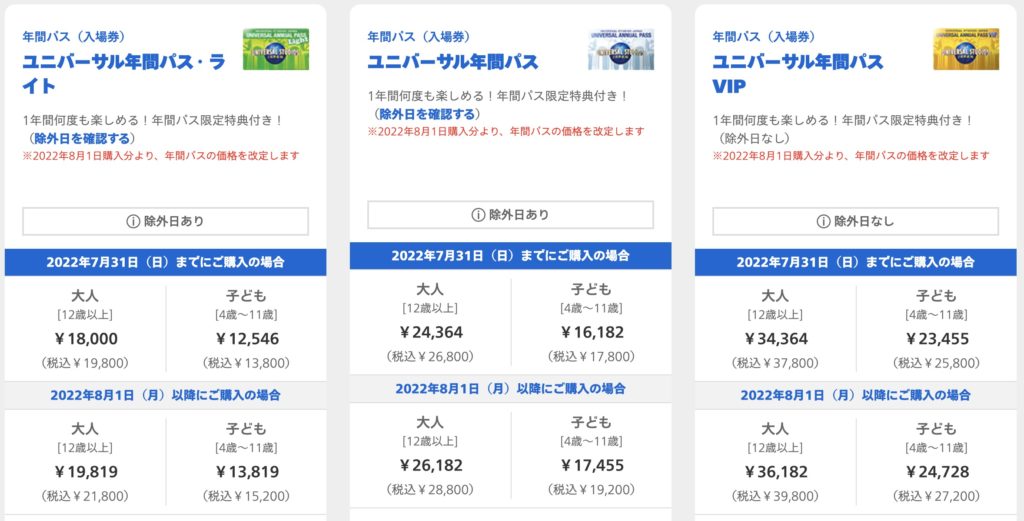Select the ¥36,182 adult price in the VIP card
The width and height of the screenshot is (1024, 521).
click(x=775, y=472)
